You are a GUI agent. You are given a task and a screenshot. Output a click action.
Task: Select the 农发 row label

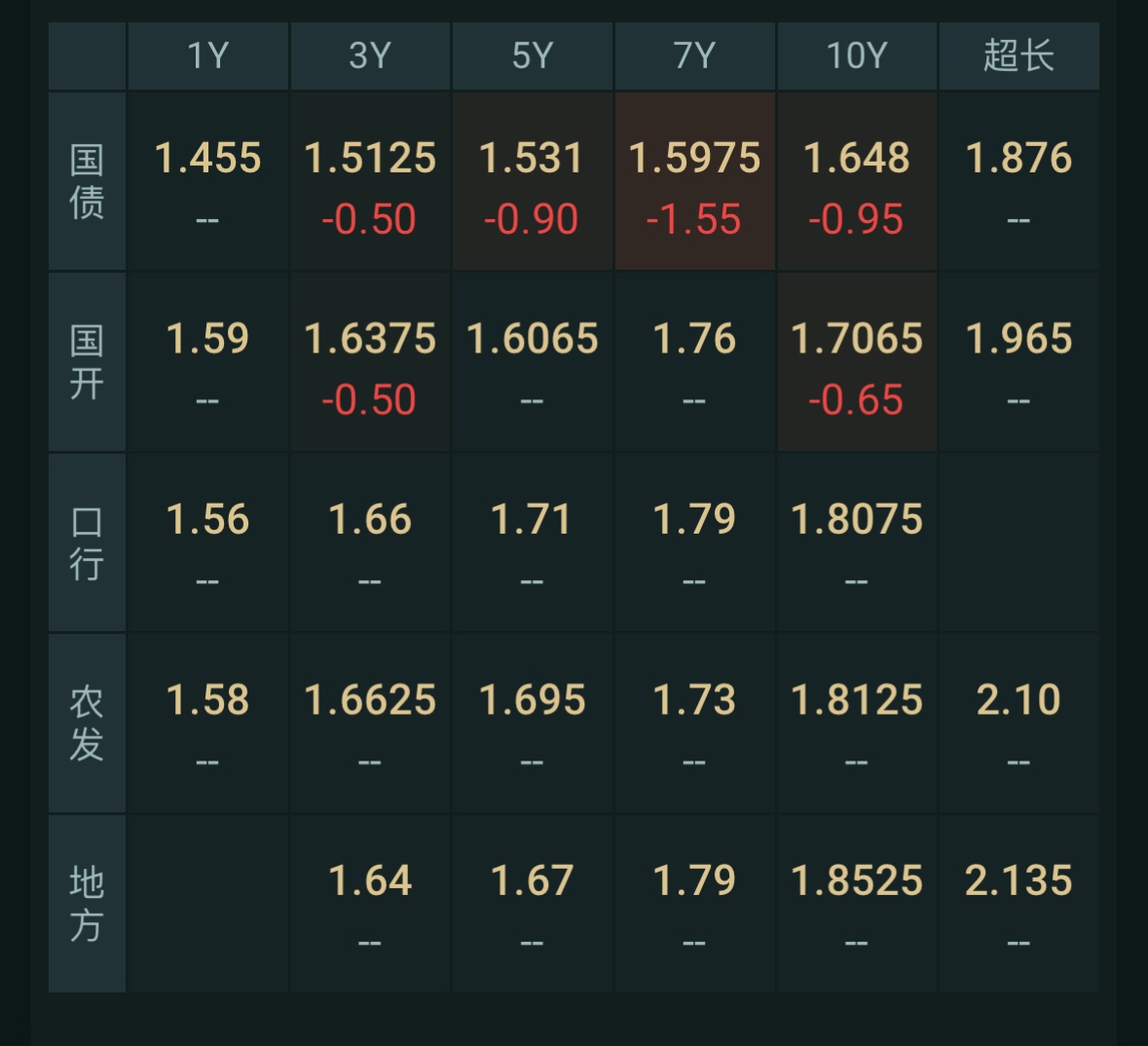coord(87,723)
